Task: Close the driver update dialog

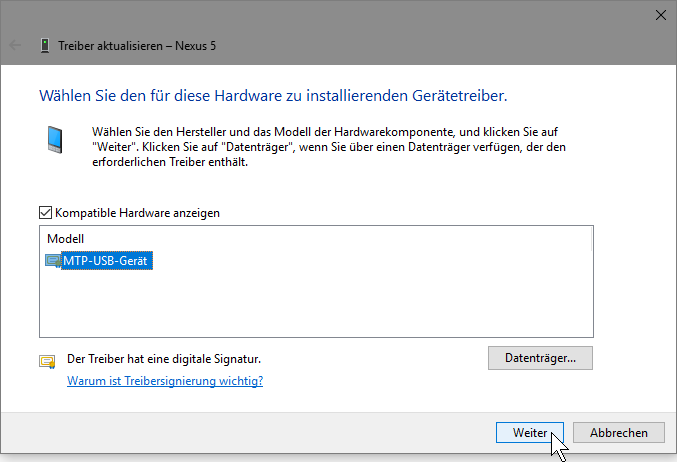Action: (x=660, y=15)
